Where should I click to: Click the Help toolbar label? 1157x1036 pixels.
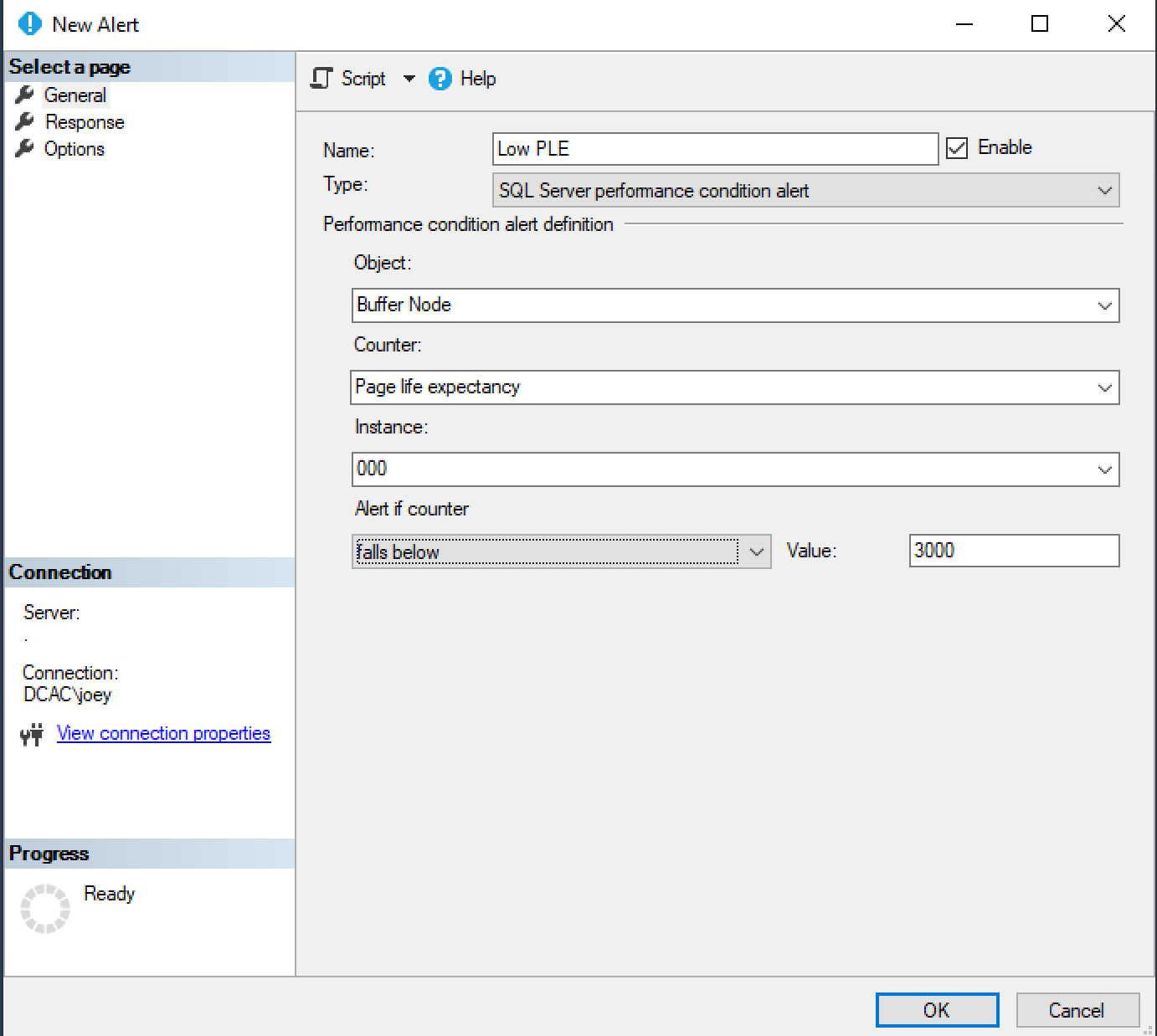pos(478,79)
